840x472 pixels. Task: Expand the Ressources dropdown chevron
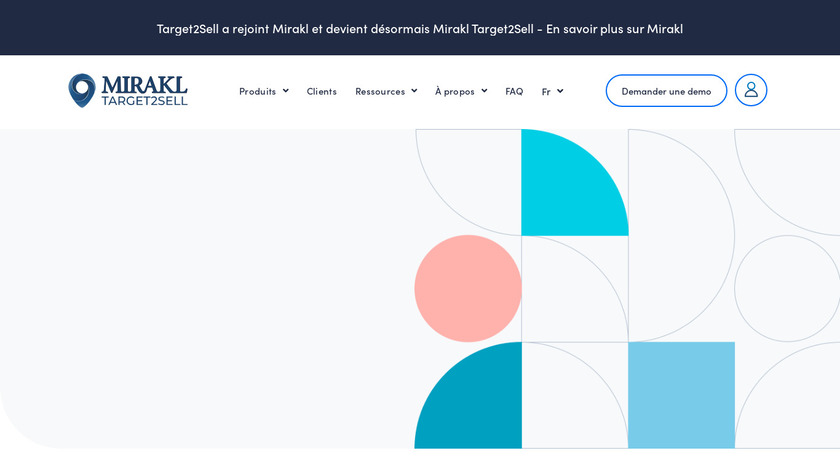pos(414,91)
